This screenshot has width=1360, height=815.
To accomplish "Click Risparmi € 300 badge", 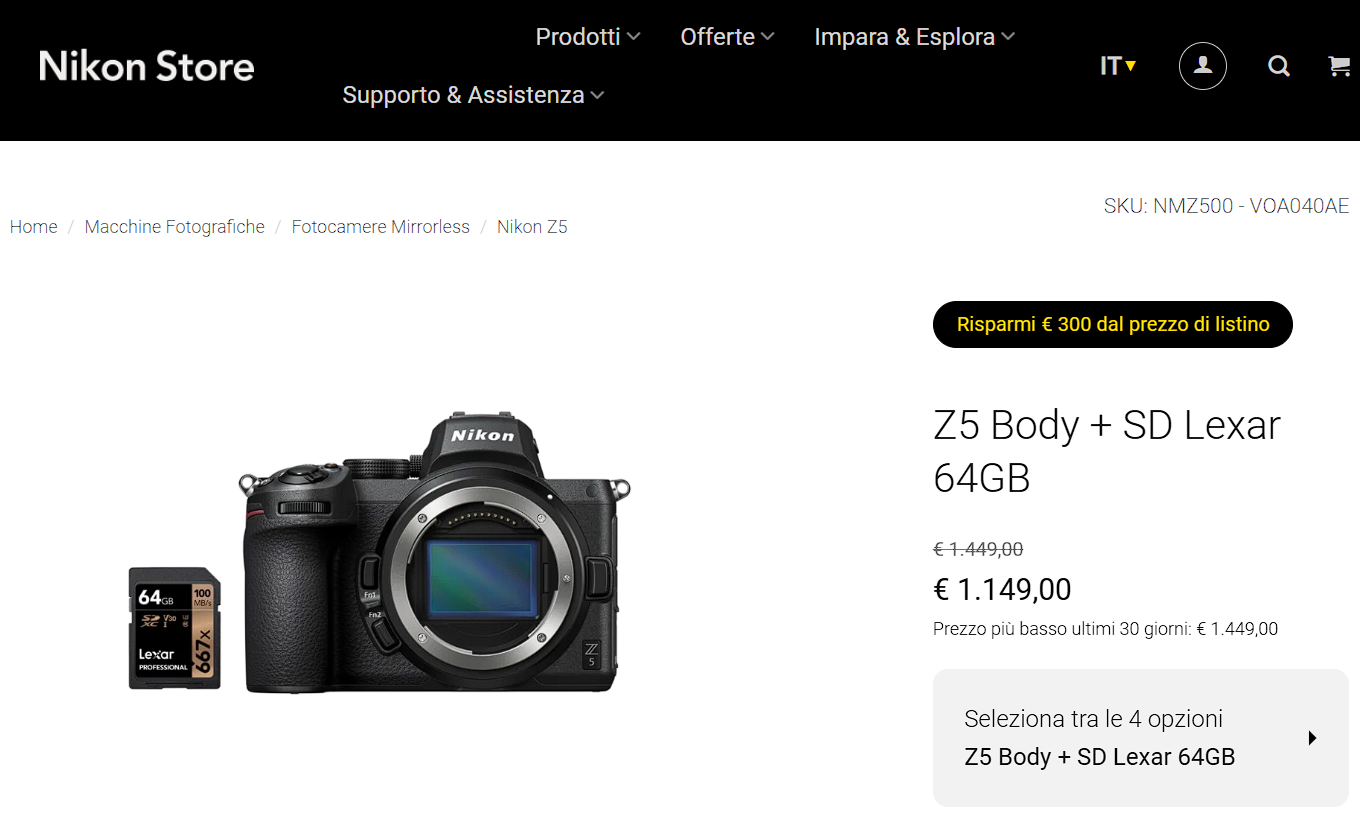I will 1113,324.
